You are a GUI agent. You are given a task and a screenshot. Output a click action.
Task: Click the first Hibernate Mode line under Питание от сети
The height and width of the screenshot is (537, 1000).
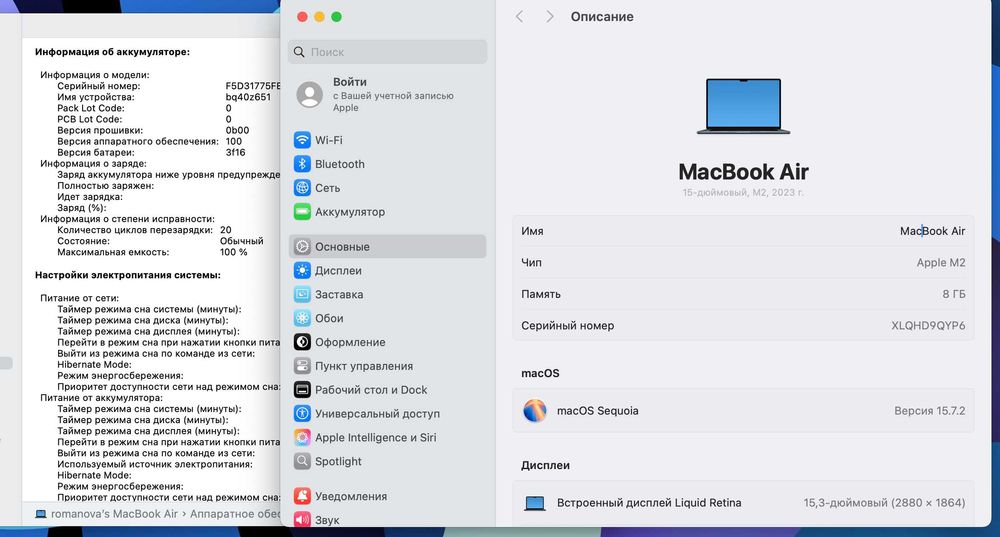[x=94, y=364]
